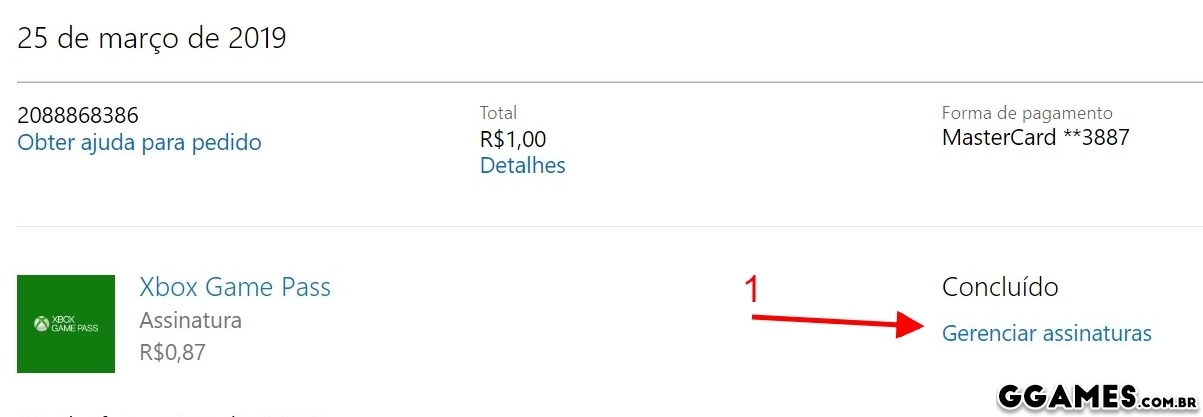1203x417 pixels.
Task: Click the Total label
Action: (x=498, y=113)
